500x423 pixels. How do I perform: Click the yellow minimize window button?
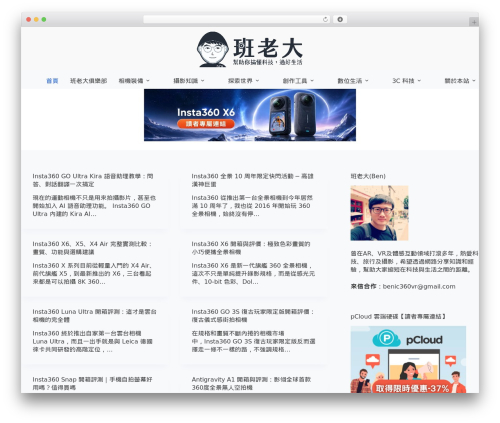click(x=36, y=19)
